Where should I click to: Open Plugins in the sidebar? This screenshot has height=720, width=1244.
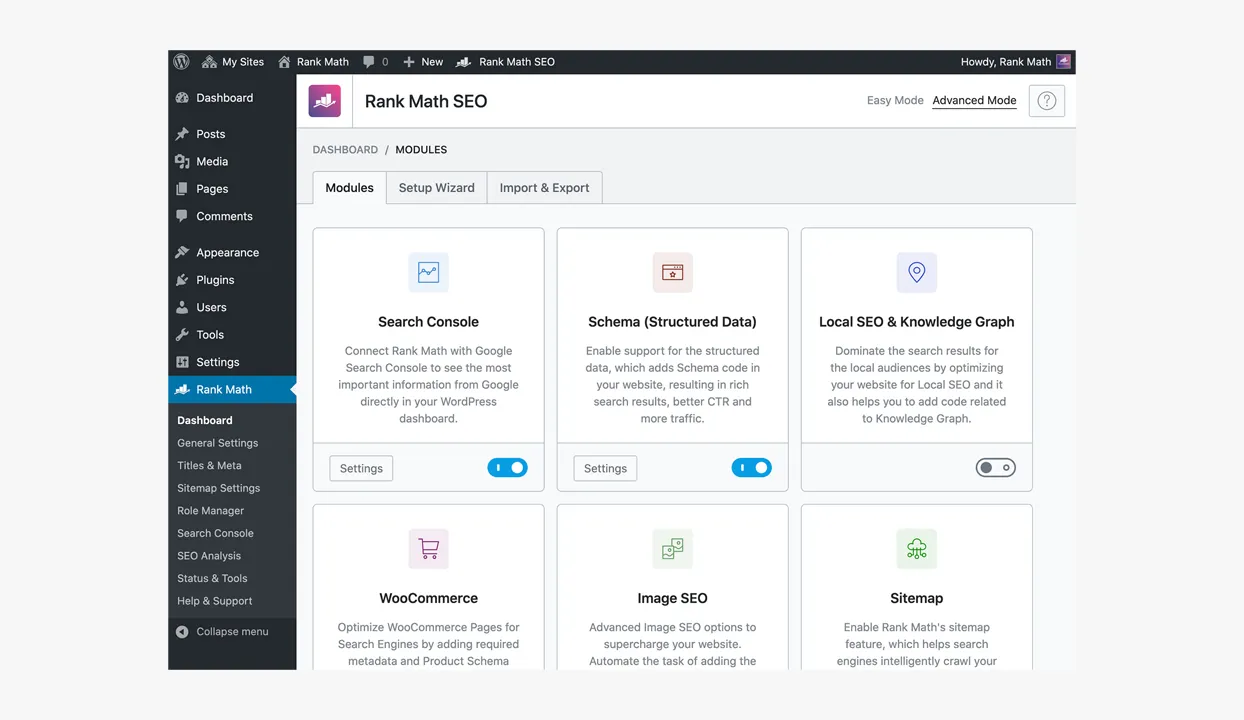click(232, 280)
